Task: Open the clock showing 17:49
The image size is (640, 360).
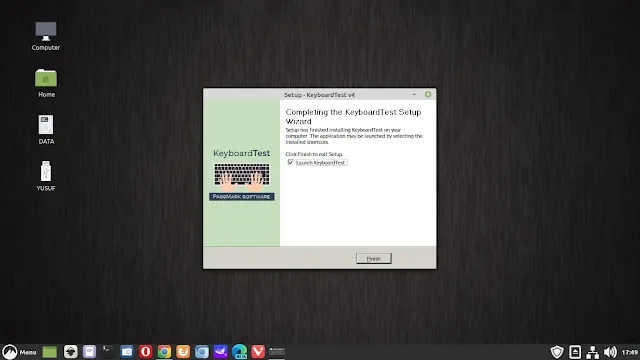Action: coord(630,352)
